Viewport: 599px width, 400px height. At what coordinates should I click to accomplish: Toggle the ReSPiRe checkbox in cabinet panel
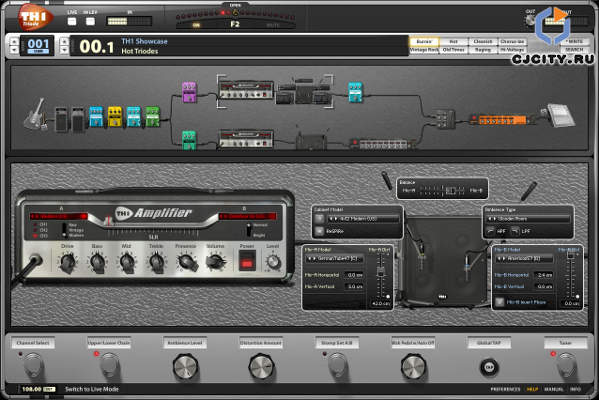click(x=319, y=231)
